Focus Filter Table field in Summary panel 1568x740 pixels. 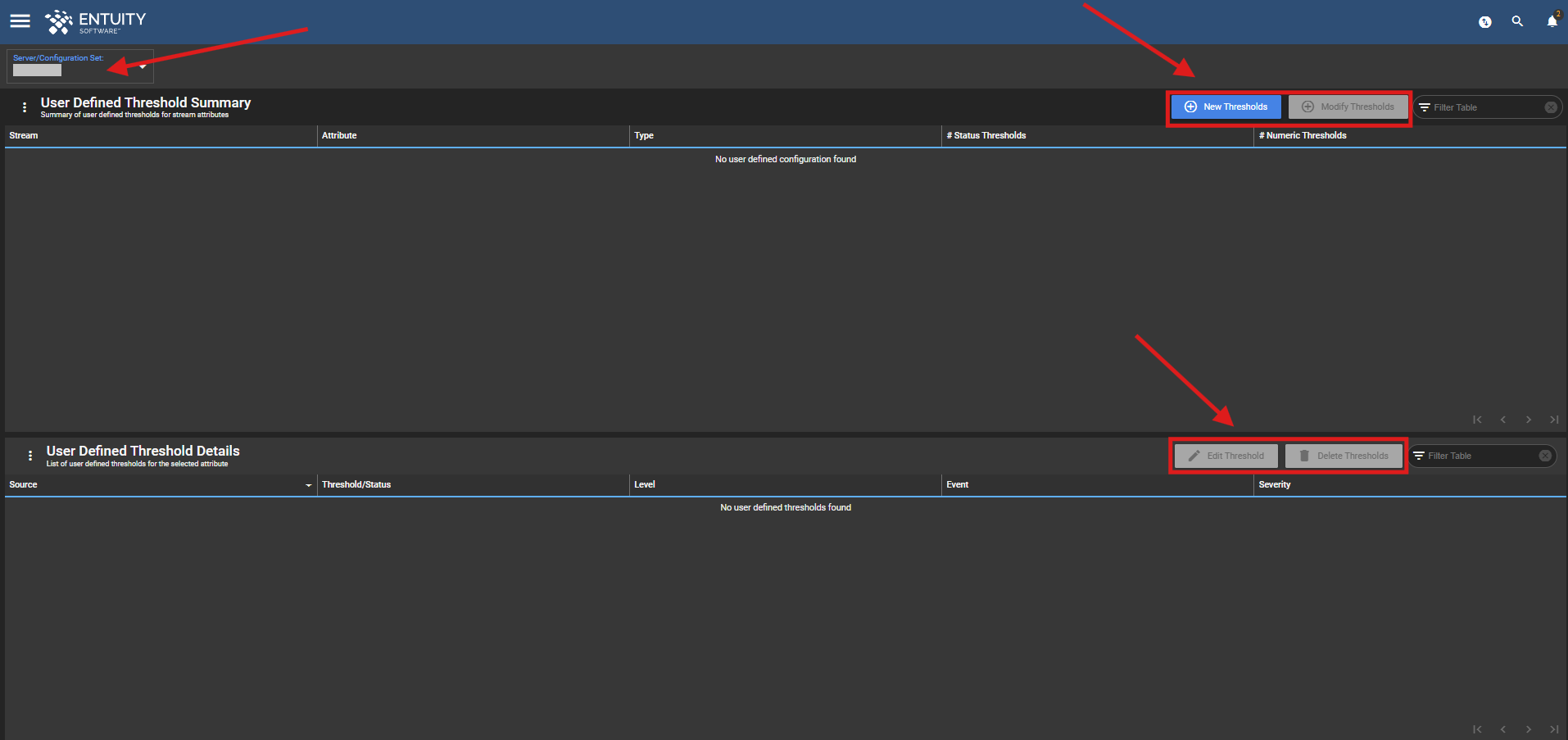coord(1487,107)
